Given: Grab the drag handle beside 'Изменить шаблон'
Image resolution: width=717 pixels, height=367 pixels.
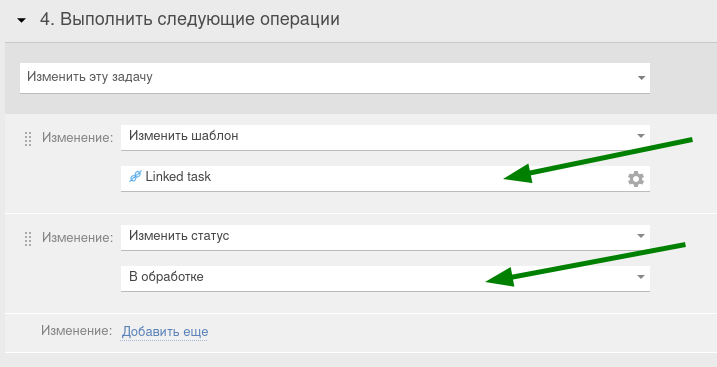Looking at the screenshot, I should 28,138.
